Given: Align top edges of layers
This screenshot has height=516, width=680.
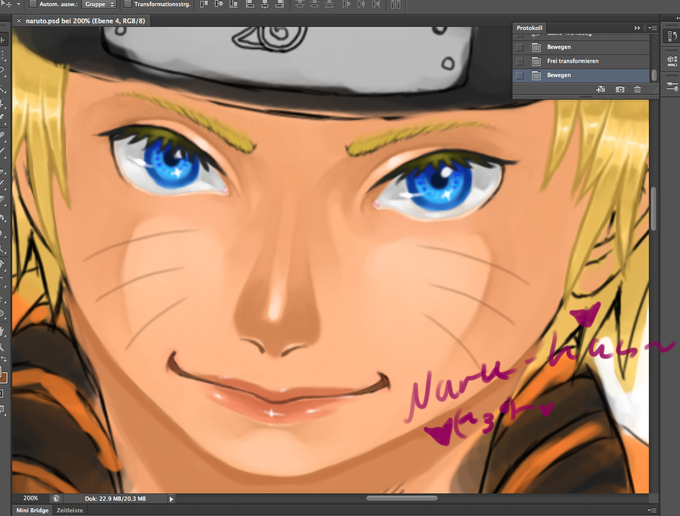Looking at the screenshot, I should pos(204,4).
